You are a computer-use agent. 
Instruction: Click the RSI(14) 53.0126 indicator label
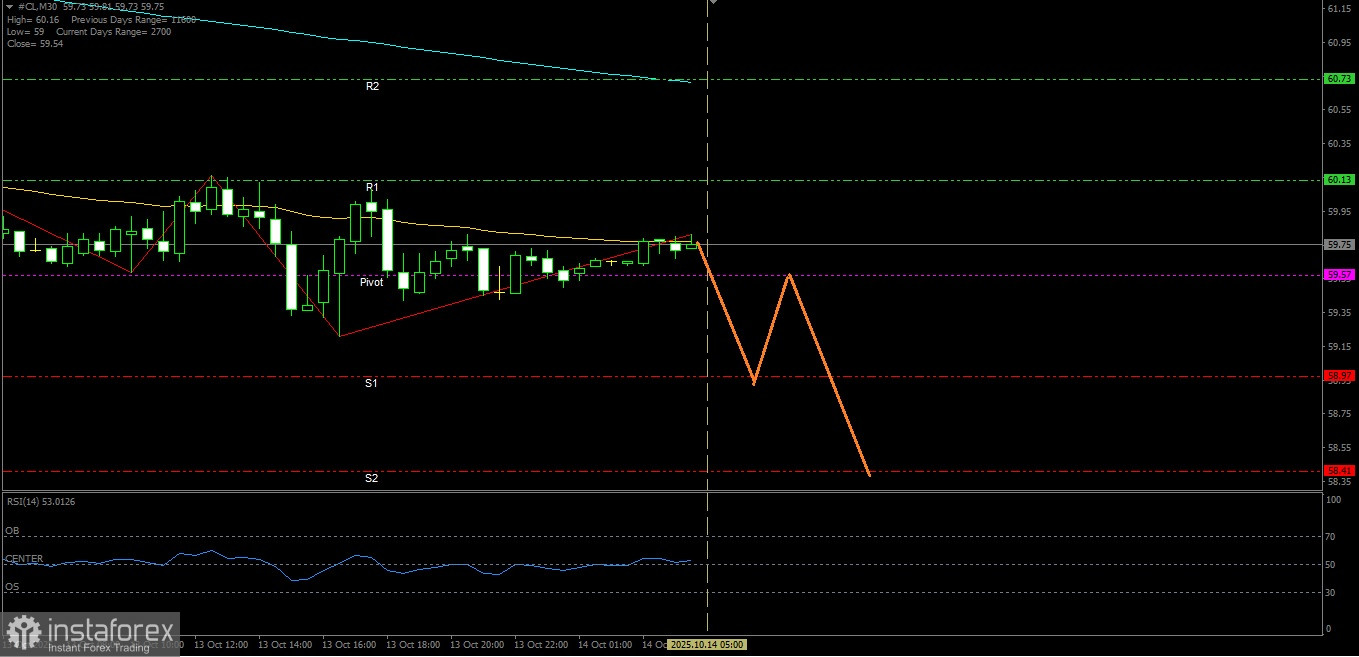coord(40,501)
